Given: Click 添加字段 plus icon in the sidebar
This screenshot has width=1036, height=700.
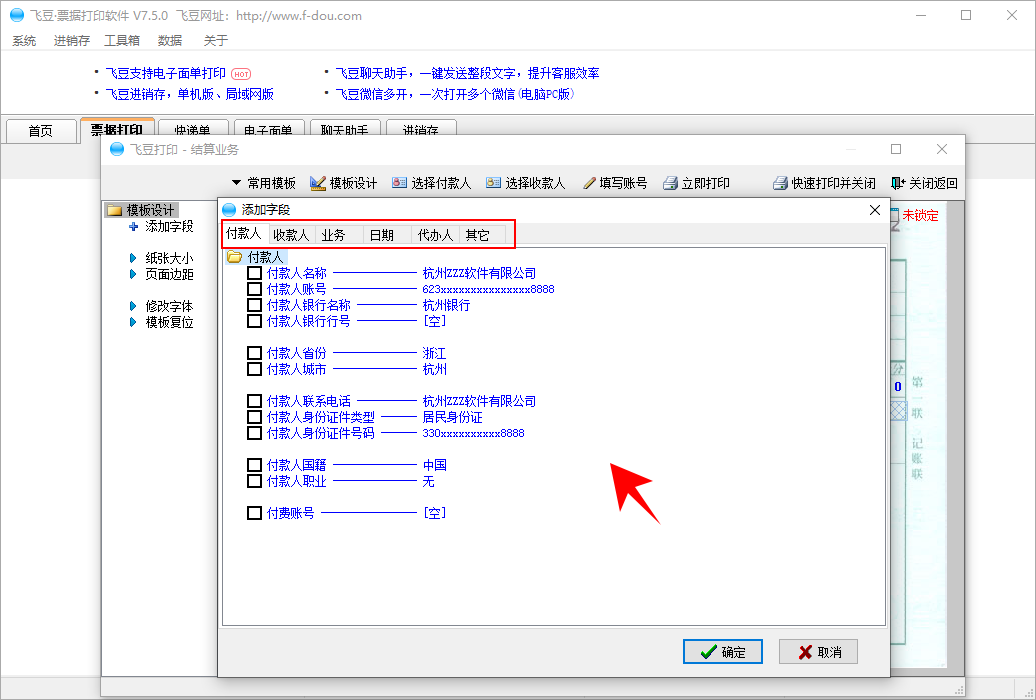Looking at the screenshot, I should click(134, 227).
